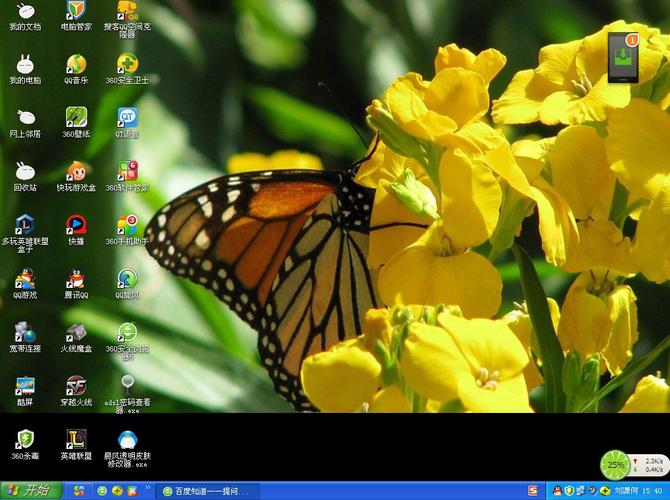Click the 开始 Start button
This screenshot has height=500, width=670.
coord(31,490)
